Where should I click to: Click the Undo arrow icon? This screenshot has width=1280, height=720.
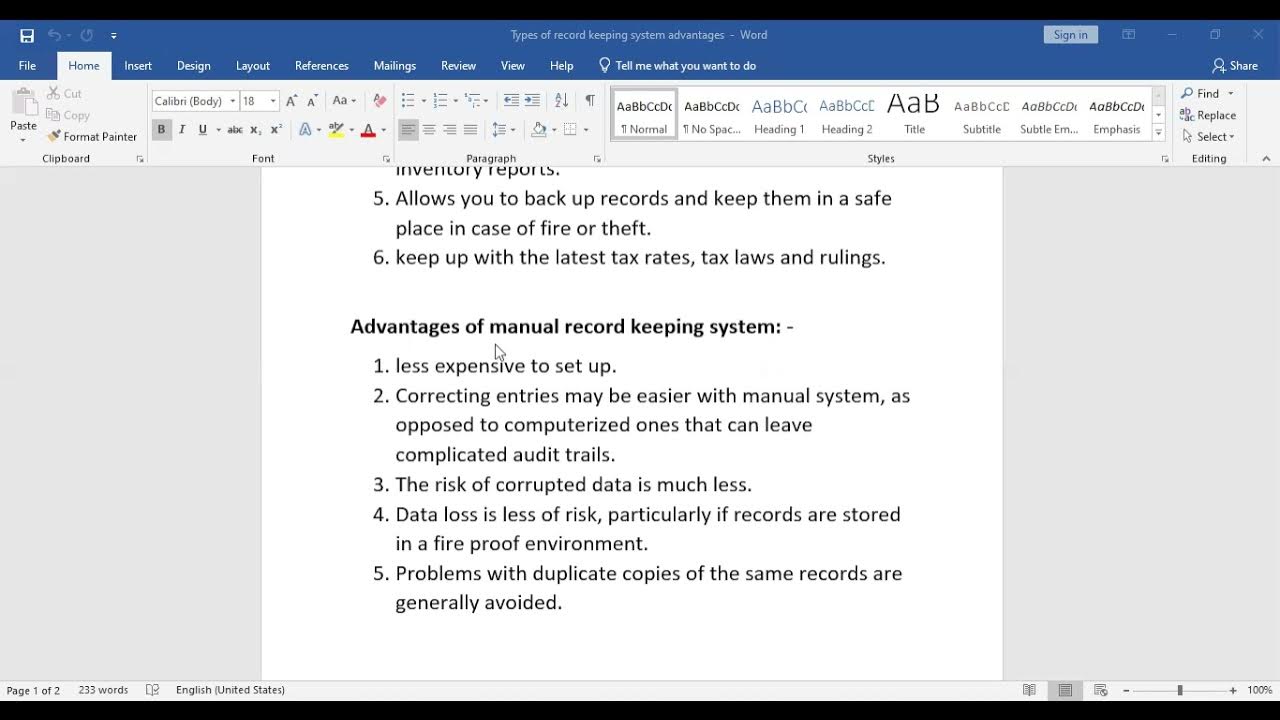click(55, 35)
